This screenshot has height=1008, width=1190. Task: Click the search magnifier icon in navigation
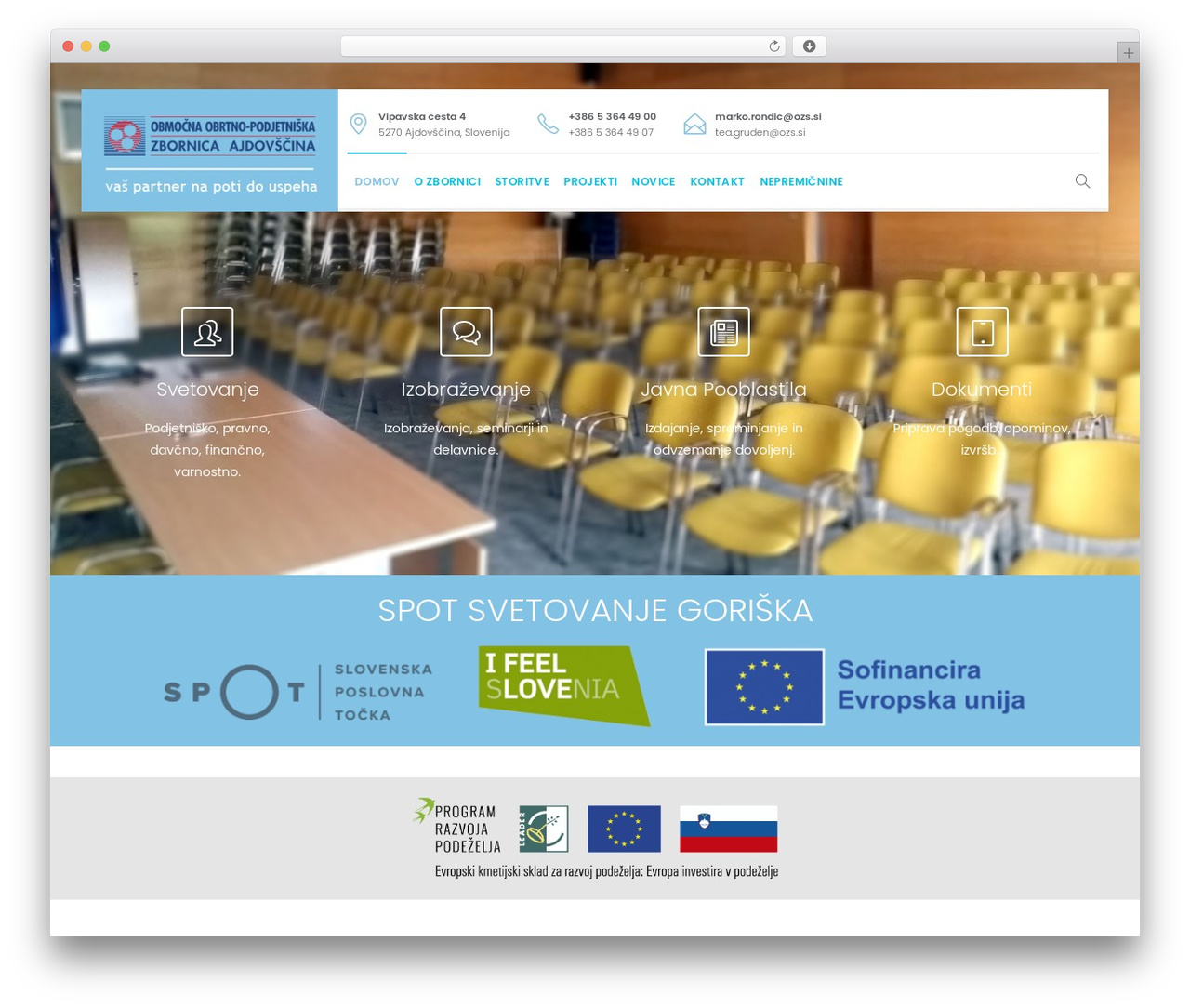1082,181
